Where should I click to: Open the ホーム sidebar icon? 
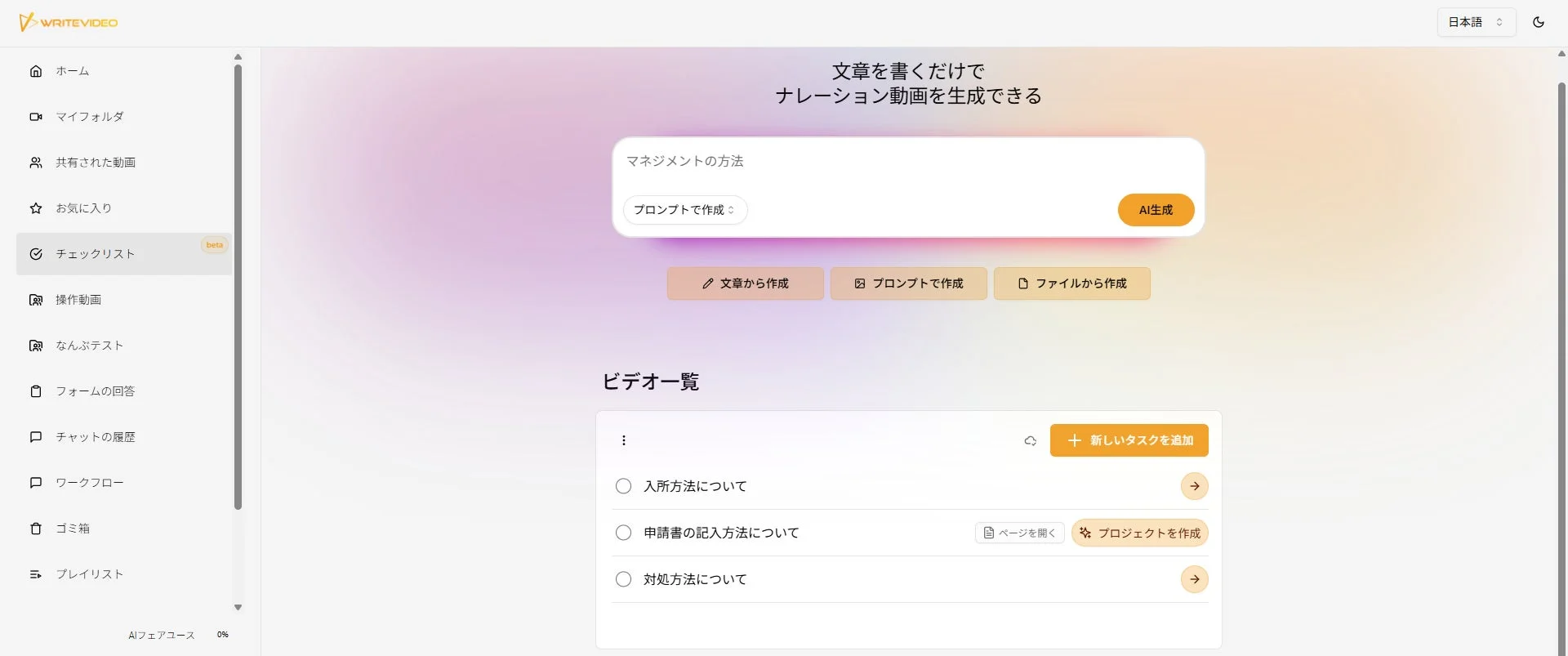(x=36, y=71)
